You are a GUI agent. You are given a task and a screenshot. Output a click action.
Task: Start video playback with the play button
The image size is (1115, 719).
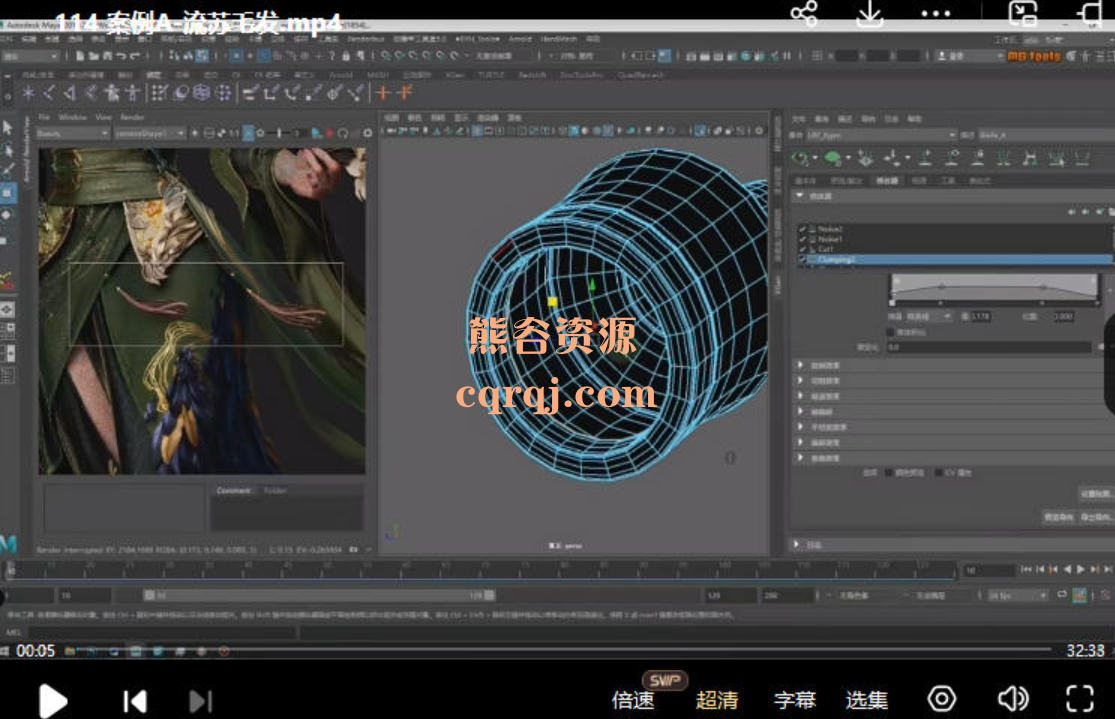coord(52,701)
